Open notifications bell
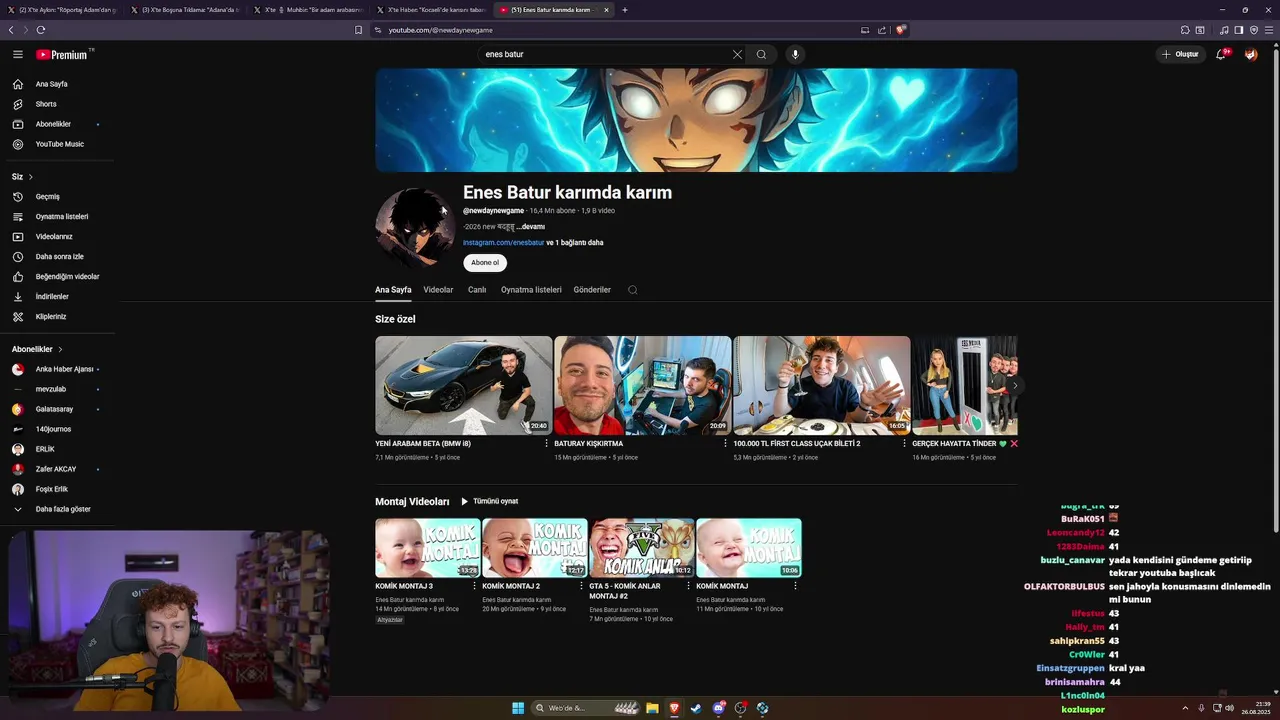1280x720 pixels. pyautogui.click(x=1221, y=54)
